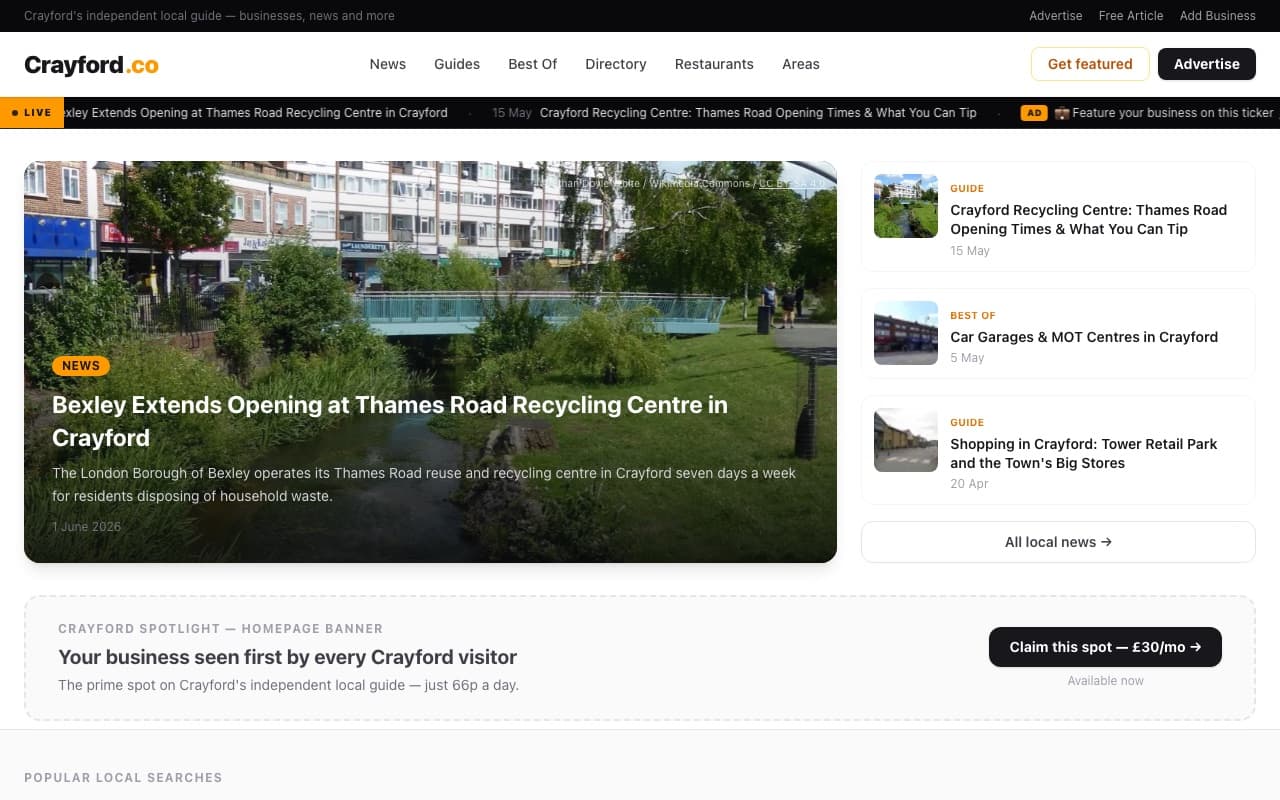Click the POPULAR LOCAL SEARCHES heading
Viewport: 1280px width, 800px height.
point(123,777)
